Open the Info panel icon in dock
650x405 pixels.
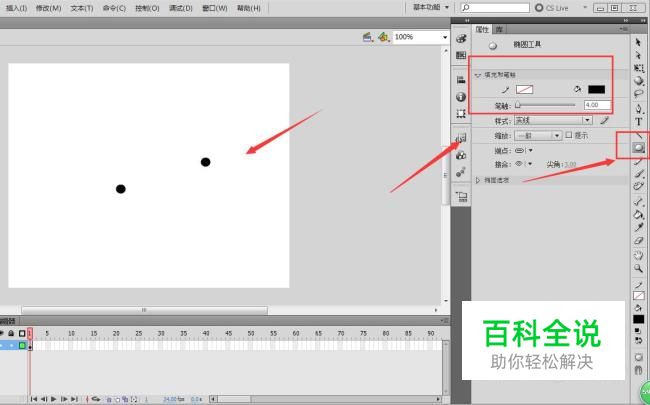click(461, 97)
